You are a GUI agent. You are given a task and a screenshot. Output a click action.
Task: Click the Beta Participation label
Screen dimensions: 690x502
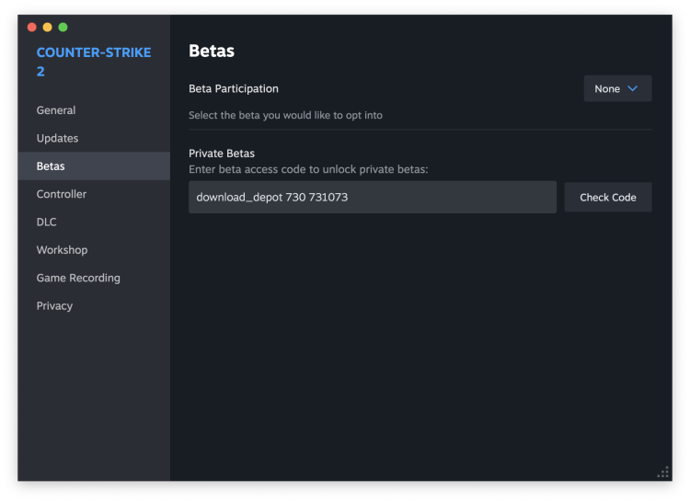[233, 89]
